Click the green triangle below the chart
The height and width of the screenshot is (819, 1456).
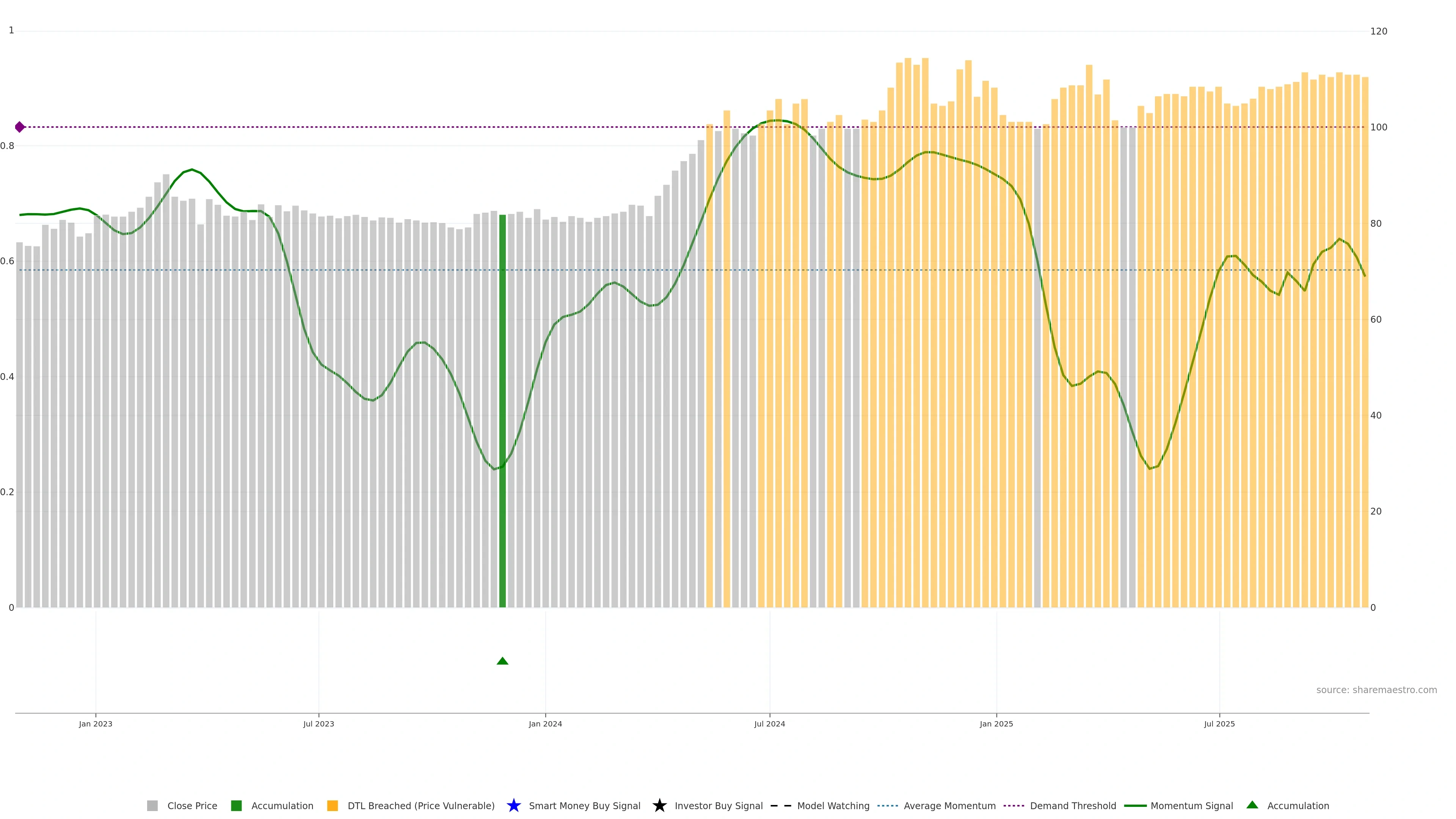[x=502, y=661]
